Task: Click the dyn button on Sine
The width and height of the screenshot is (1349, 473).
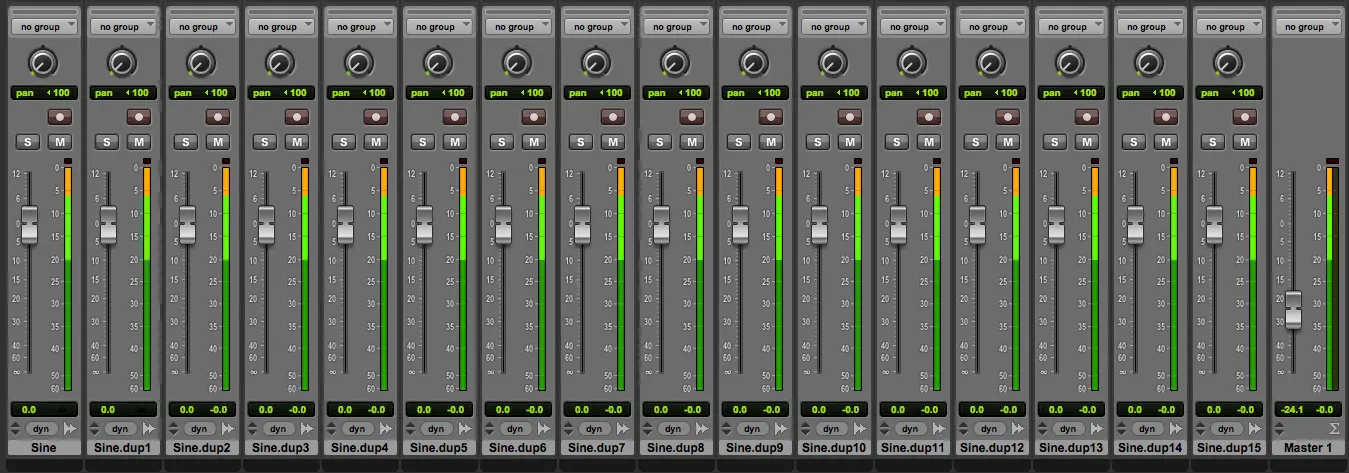Action: click(x=41, y=428)
